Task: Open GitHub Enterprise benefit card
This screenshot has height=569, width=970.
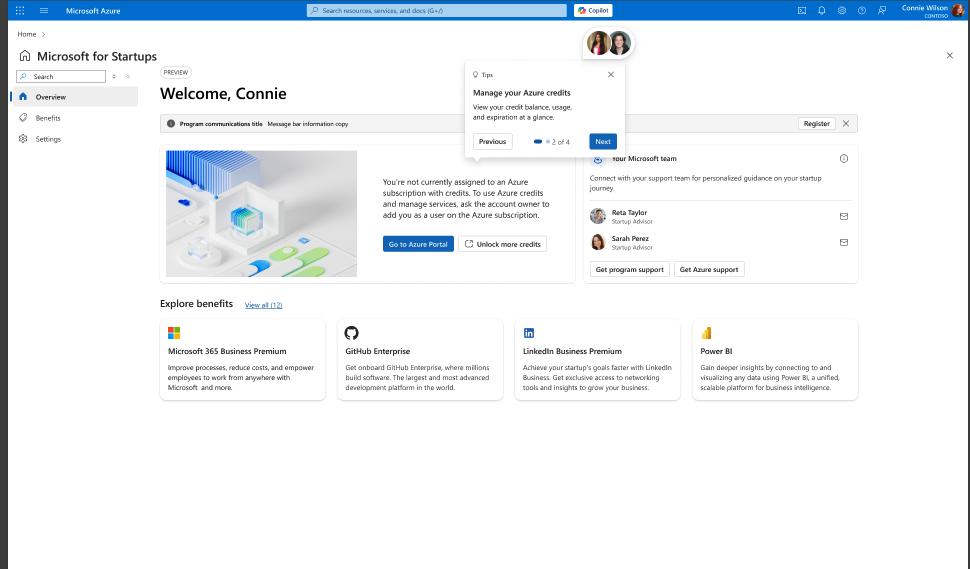Action: [x=420, y=359]
